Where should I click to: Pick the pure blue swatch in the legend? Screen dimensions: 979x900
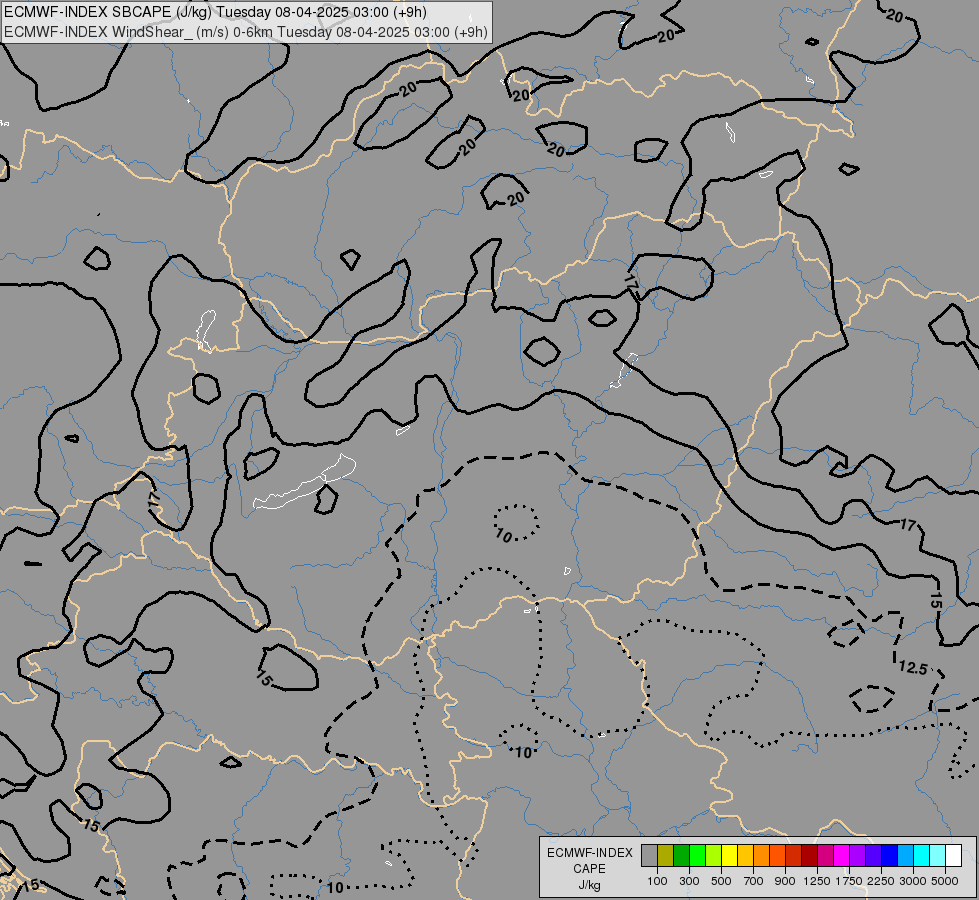890,855
